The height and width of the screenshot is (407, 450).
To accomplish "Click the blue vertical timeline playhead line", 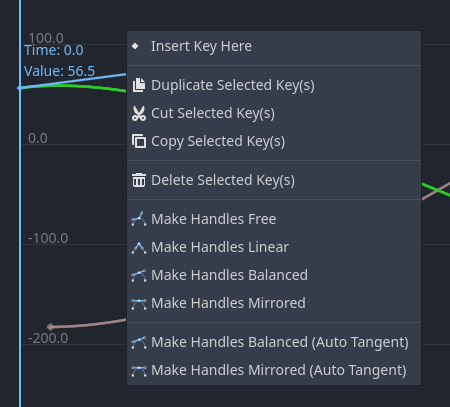I will (20, 233).
